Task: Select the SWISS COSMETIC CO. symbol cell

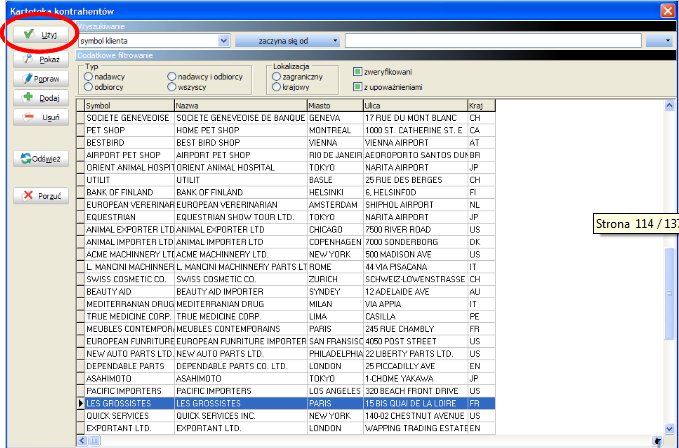Action: pos(129,279)
